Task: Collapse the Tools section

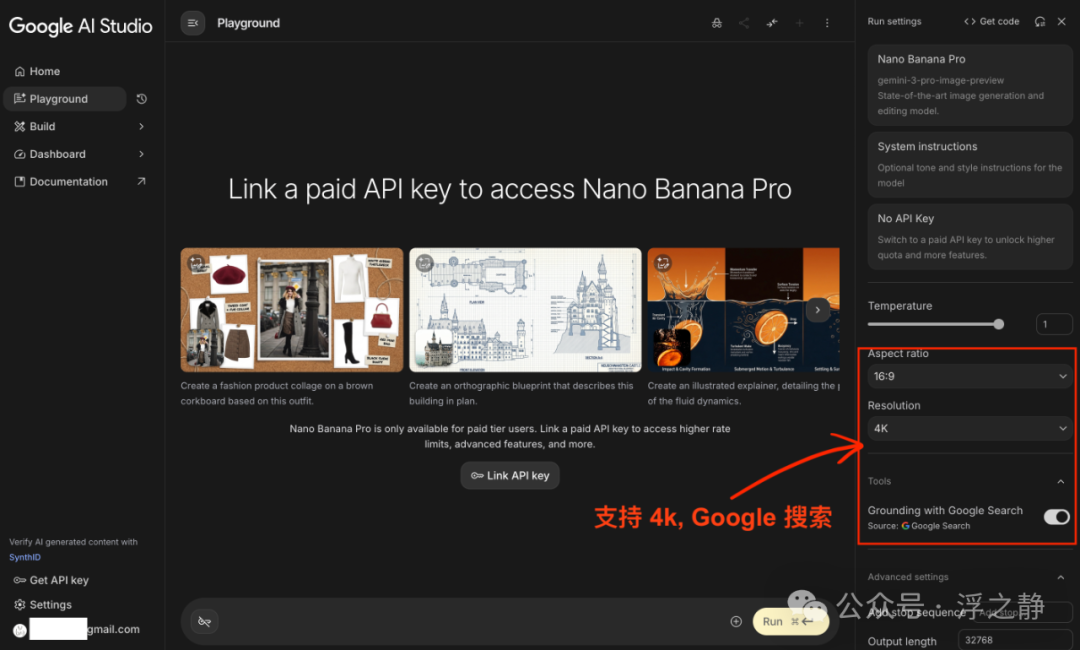Action: pyautogui.click(x=1061, y=481)
